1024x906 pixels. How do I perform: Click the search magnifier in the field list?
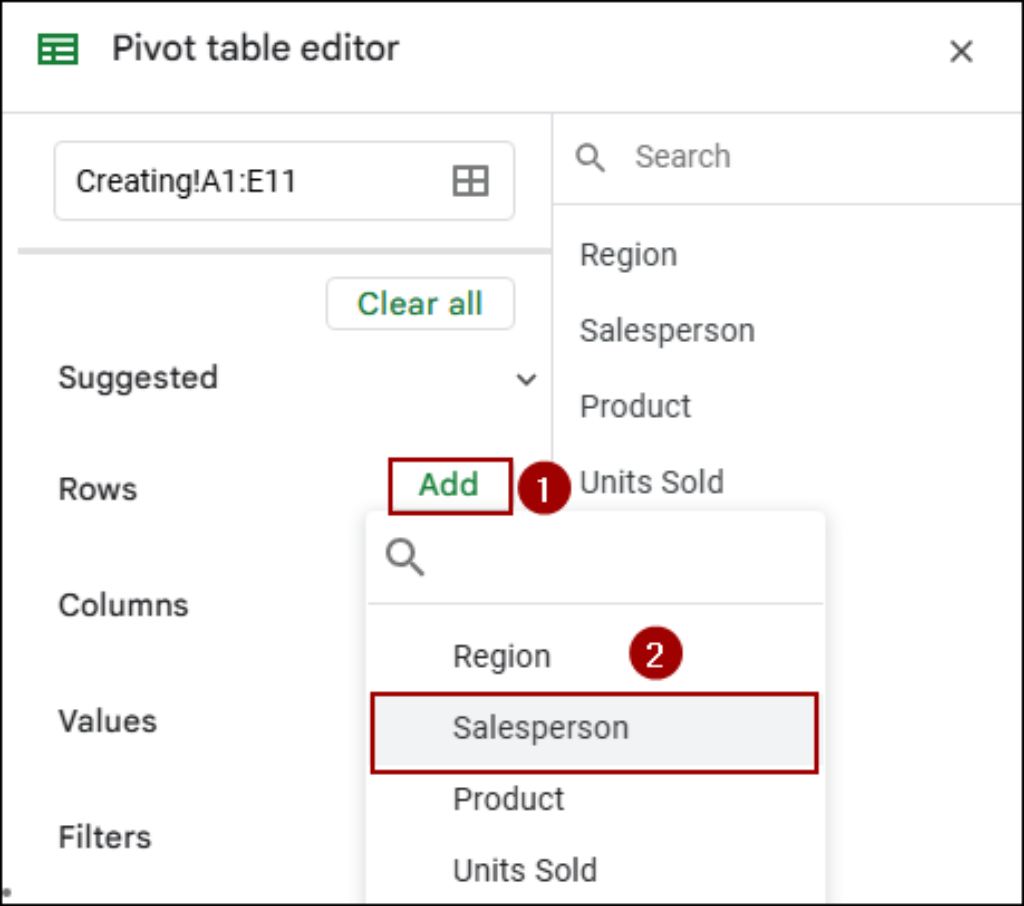590,157
